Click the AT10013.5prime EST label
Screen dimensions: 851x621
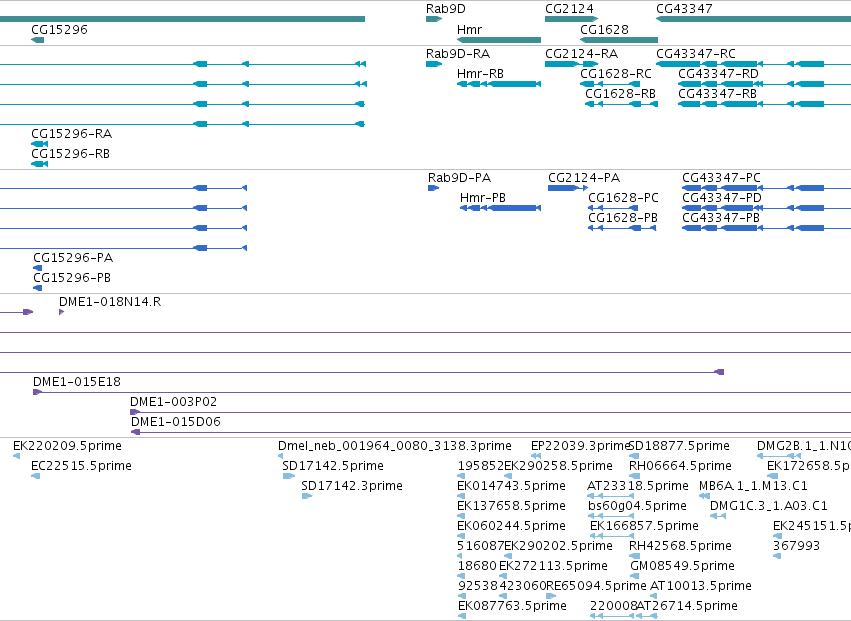[x=701, y=586]
